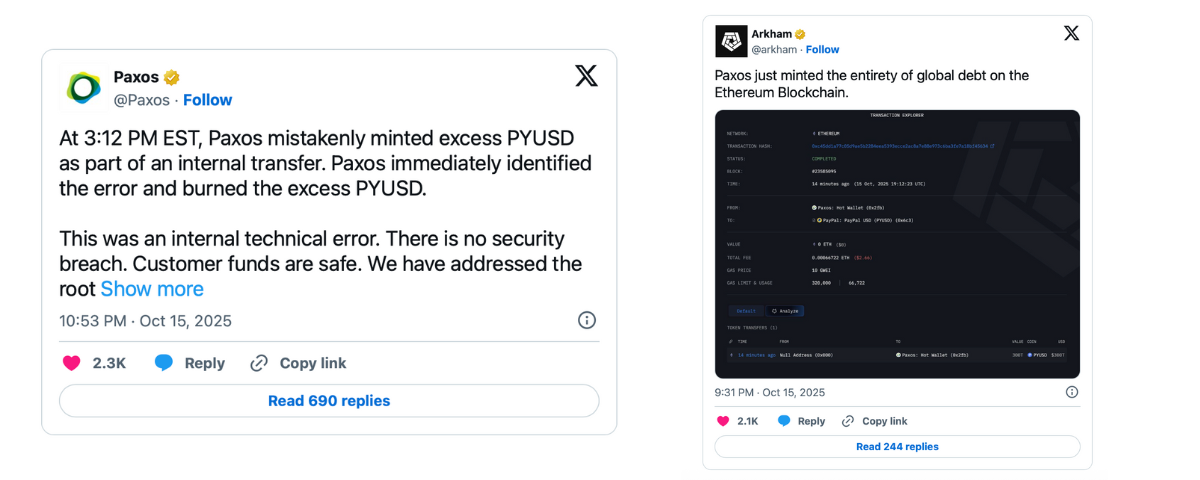1200x480 pixels.
Task: Expand Paxos tweet with Show more
Action: point(152,289)
